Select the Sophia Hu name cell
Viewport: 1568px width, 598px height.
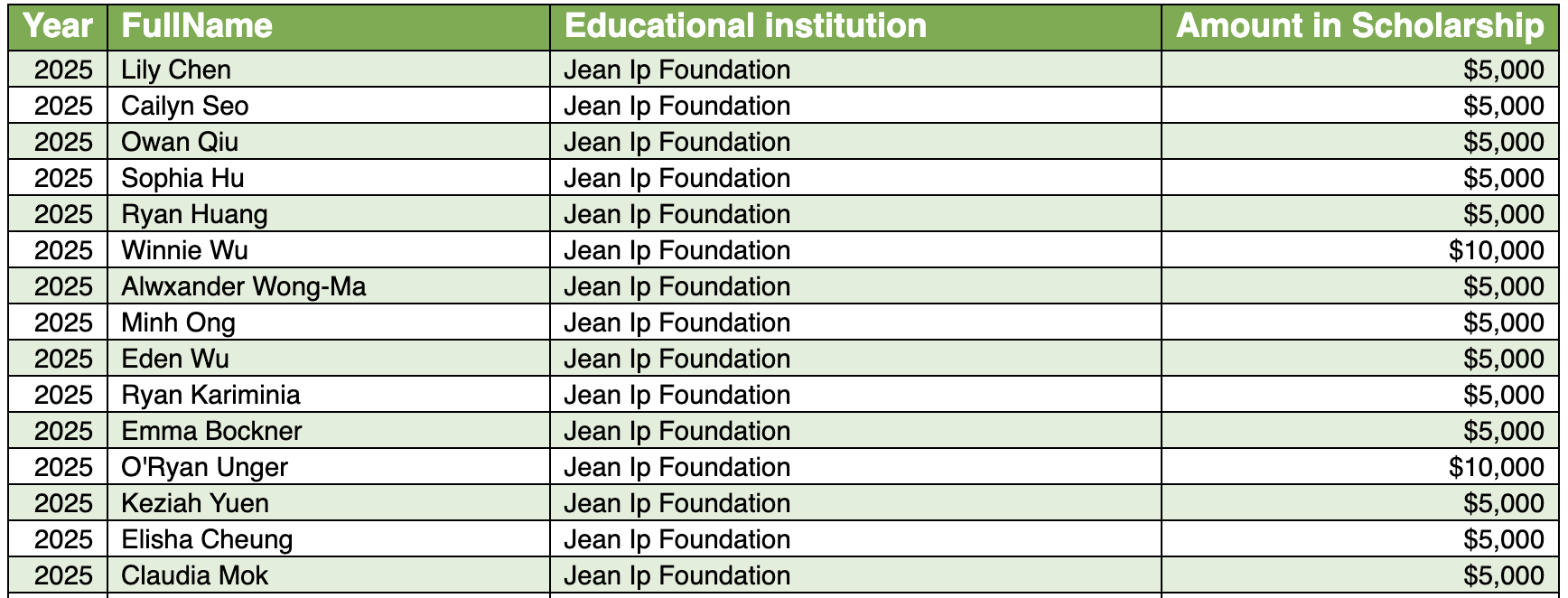[182, 178]
